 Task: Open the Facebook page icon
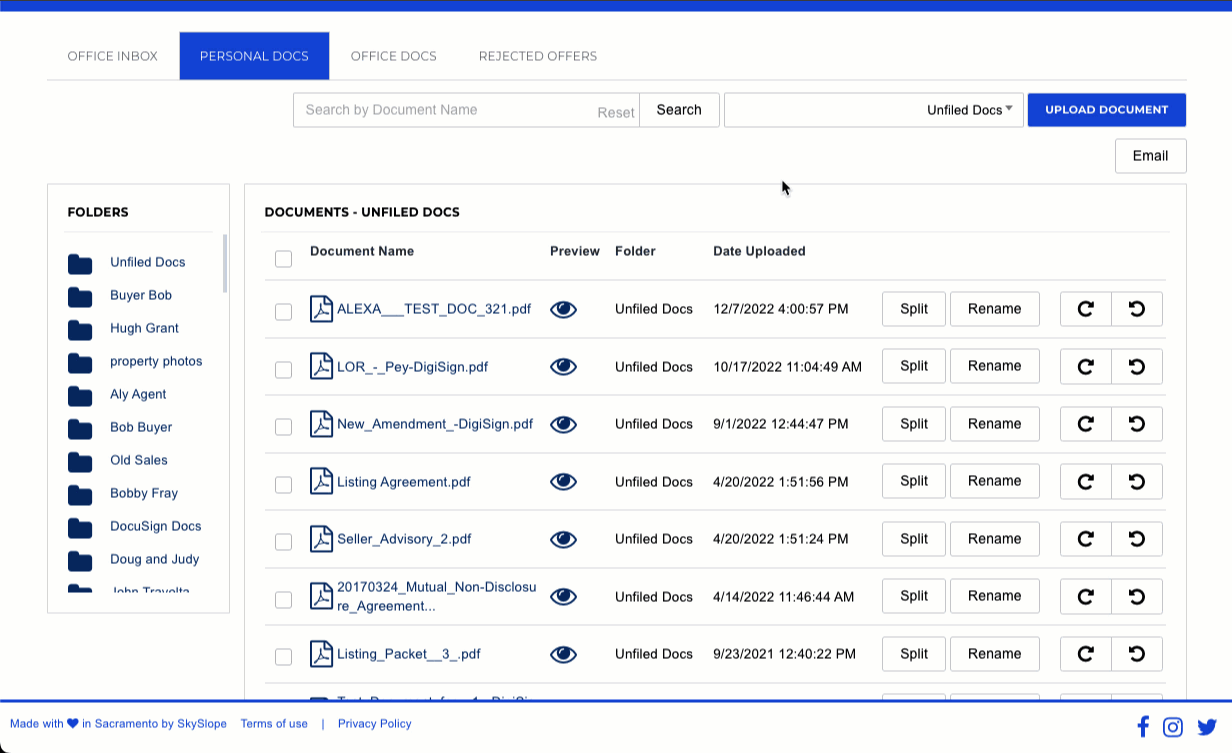tap(1143, 727)
